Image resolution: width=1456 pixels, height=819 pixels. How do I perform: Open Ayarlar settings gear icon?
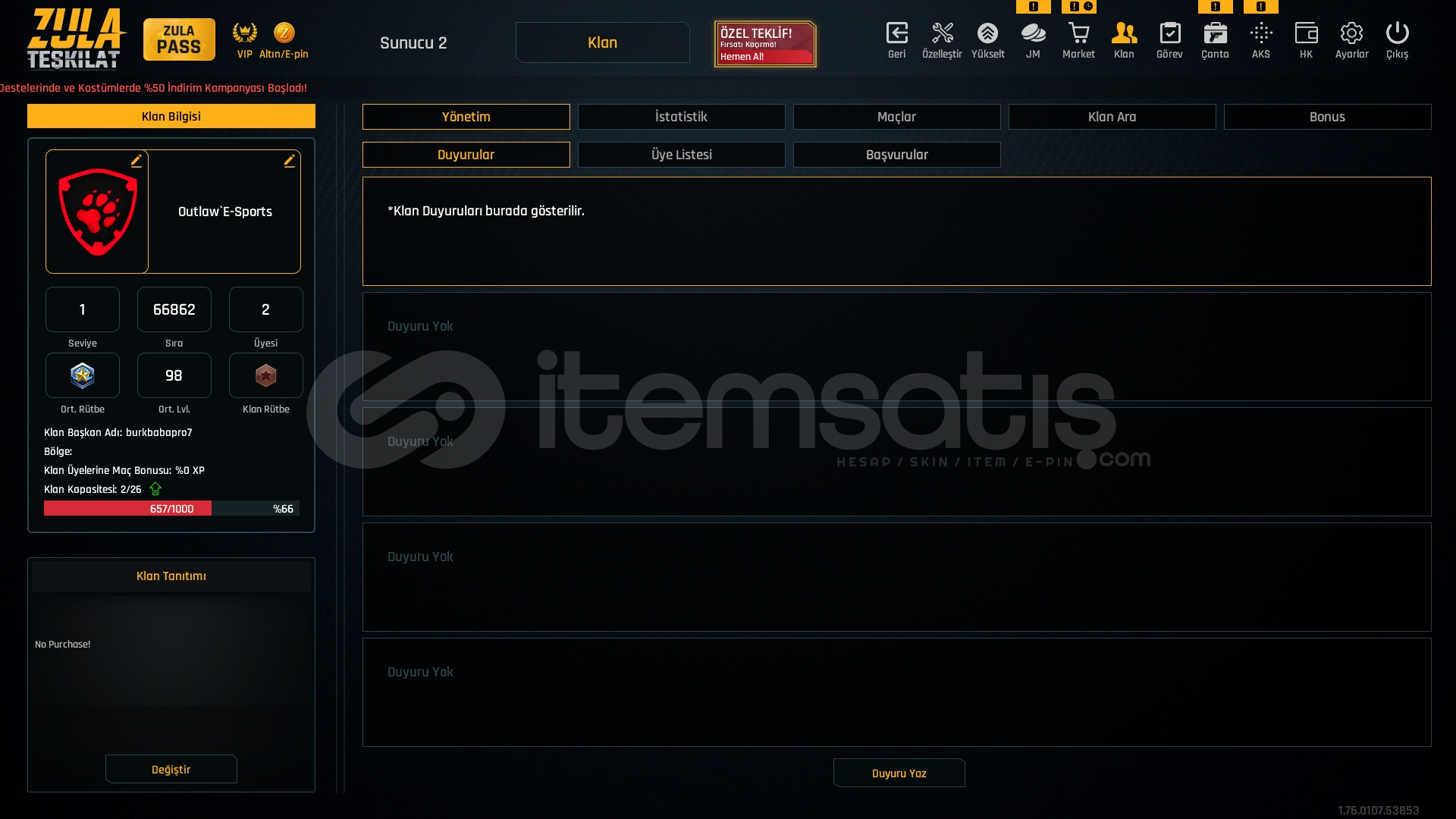click(x=1351, y=33)
